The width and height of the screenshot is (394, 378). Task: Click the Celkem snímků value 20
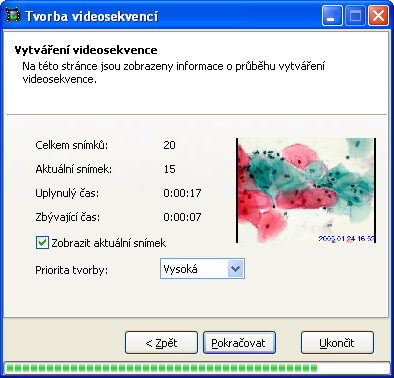169,145
